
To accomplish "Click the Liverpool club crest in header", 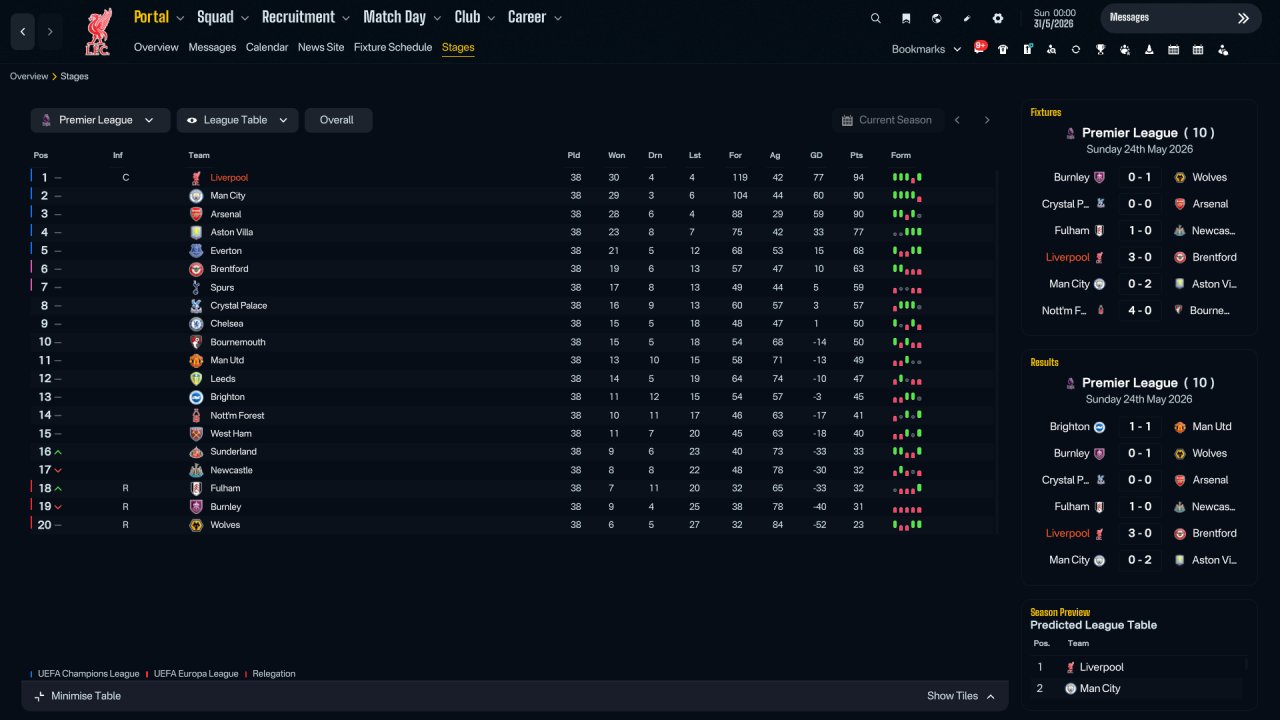I will [x=98, y=32].
